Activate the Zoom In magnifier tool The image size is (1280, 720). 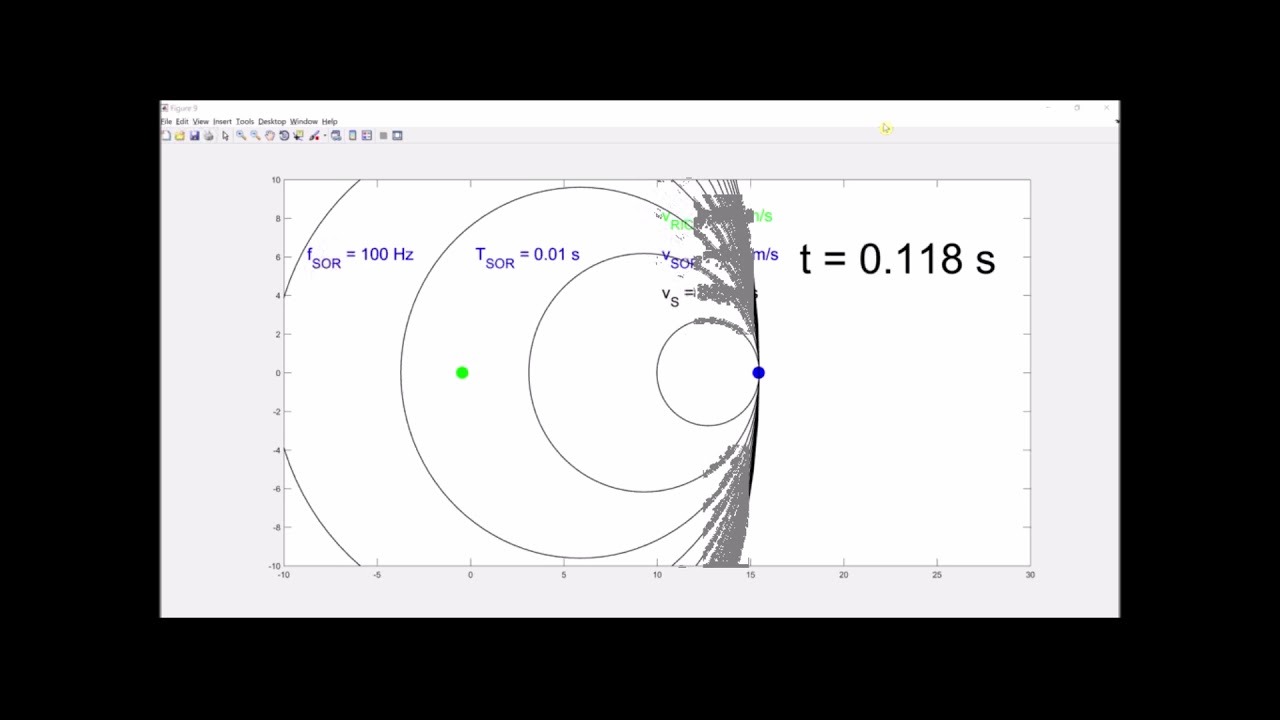[241, 135]
